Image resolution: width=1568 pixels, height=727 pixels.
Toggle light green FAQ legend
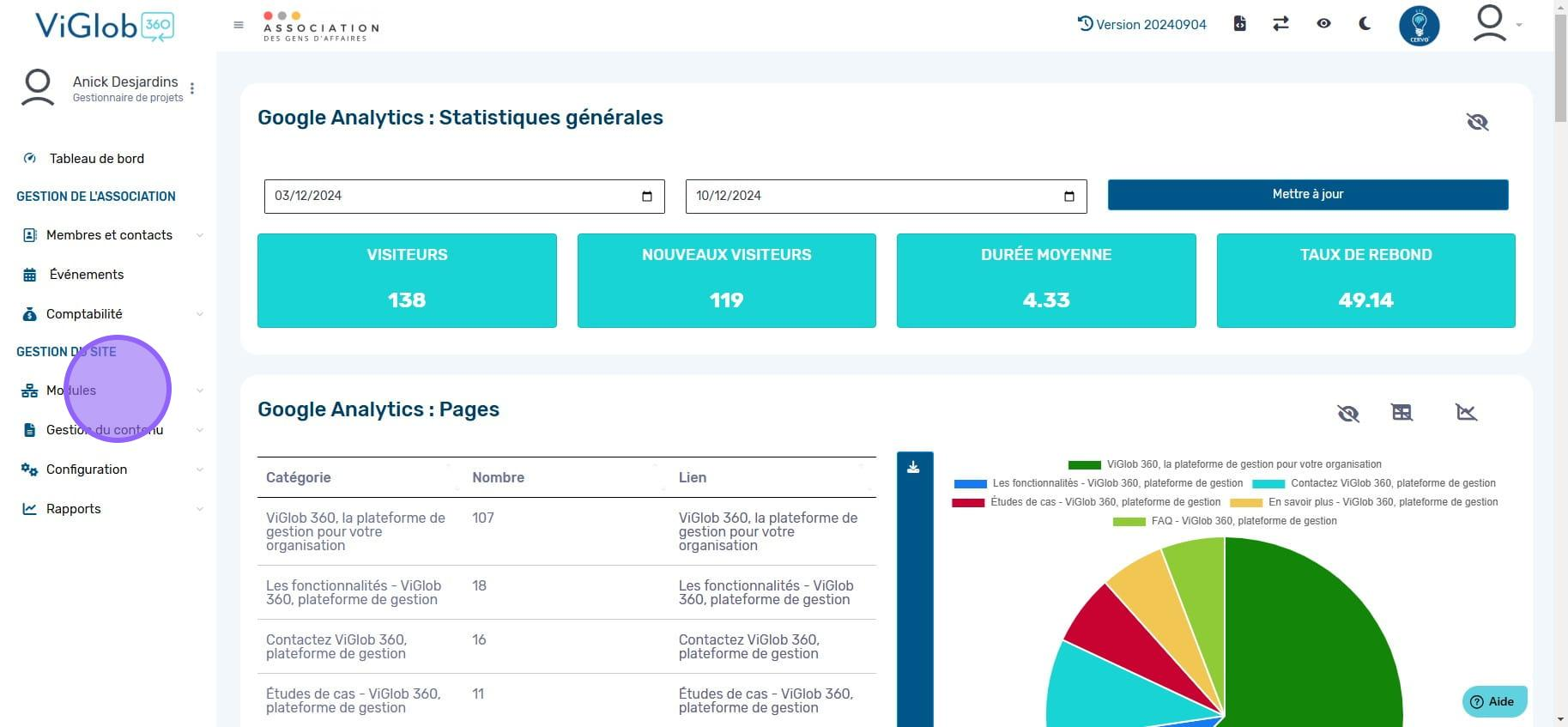point(1225,521)
